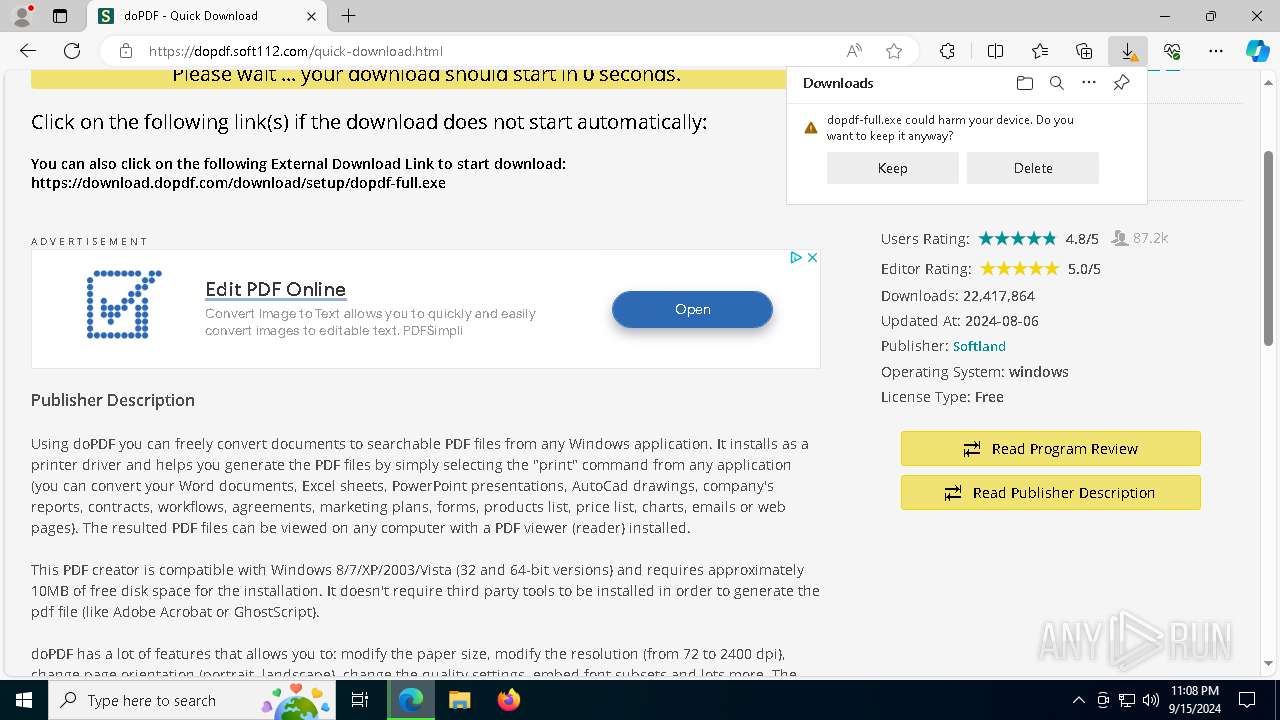Add page to favorites star icon
The image size is (1280, 720).
click(x=894, y=51)
